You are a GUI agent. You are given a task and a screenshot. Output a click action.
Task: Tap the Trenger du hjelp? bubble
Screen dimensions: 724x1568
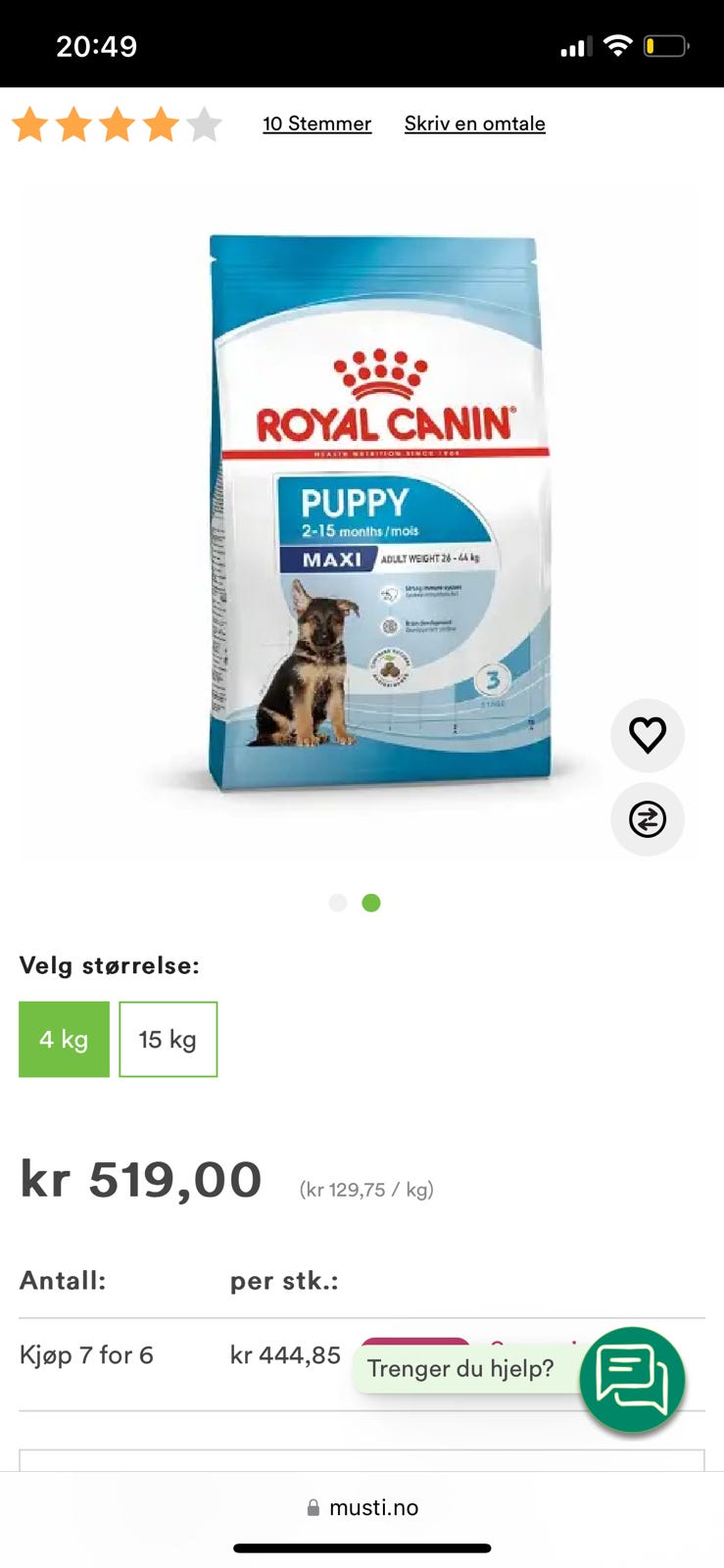pos(460,1368)
